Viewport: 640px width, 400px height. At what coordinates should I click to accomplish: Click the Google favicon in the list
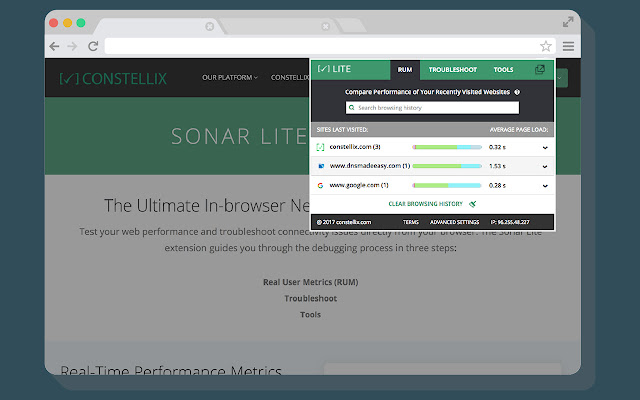coord(320,185)
